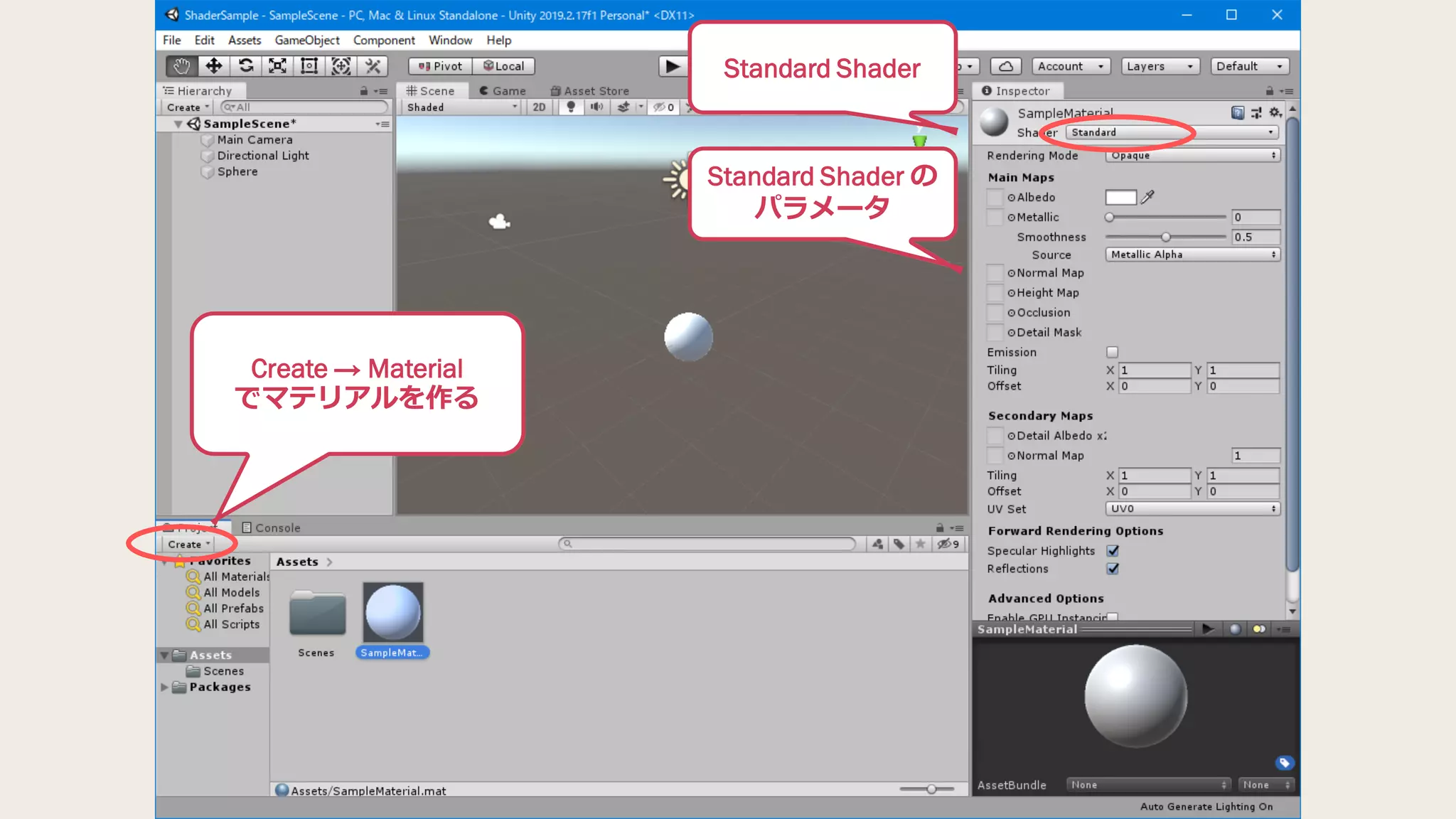Expand the Packages folder
The width and height of the screenshot is (1456, 819).
[x=164, y=687]
